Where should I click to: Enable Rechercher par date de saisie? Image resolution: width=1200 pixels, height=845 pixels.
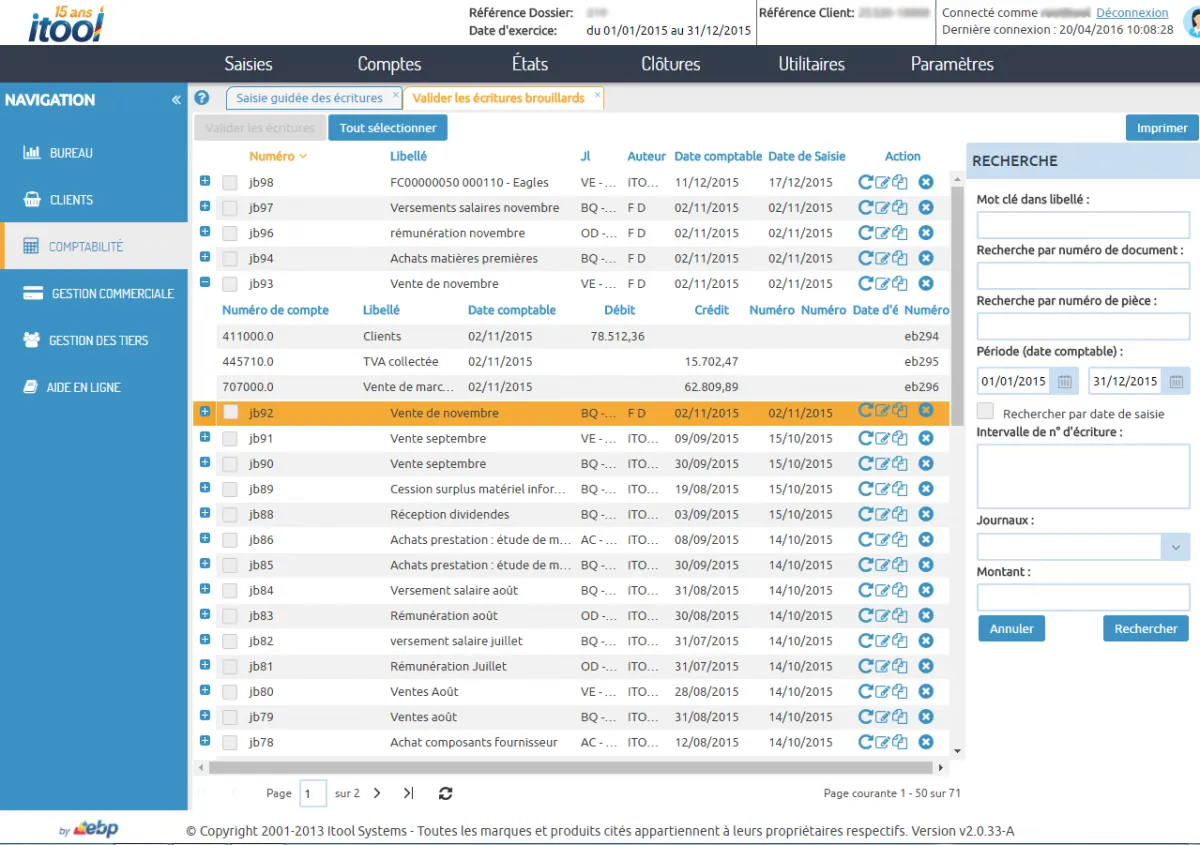(x=986, y=412)
